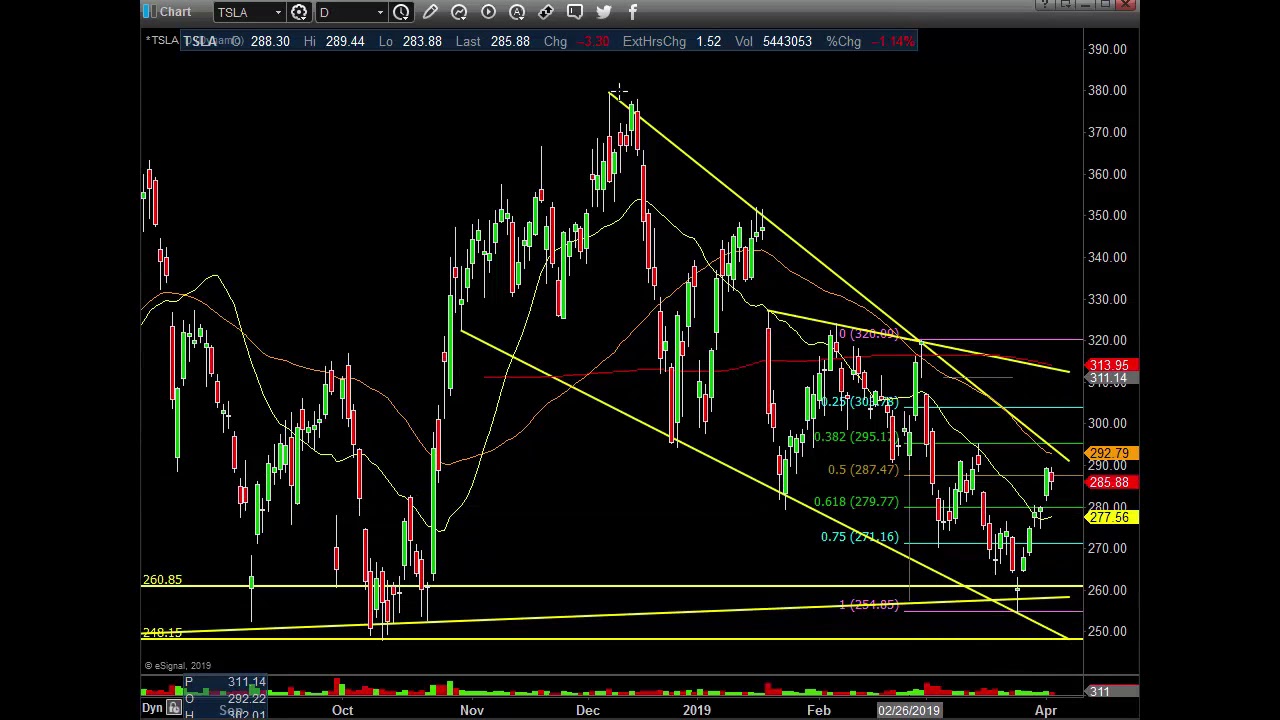Open the chart settings gear icon
The width and height of the screenshot is (1280, 720).
(x=299, y=12)
